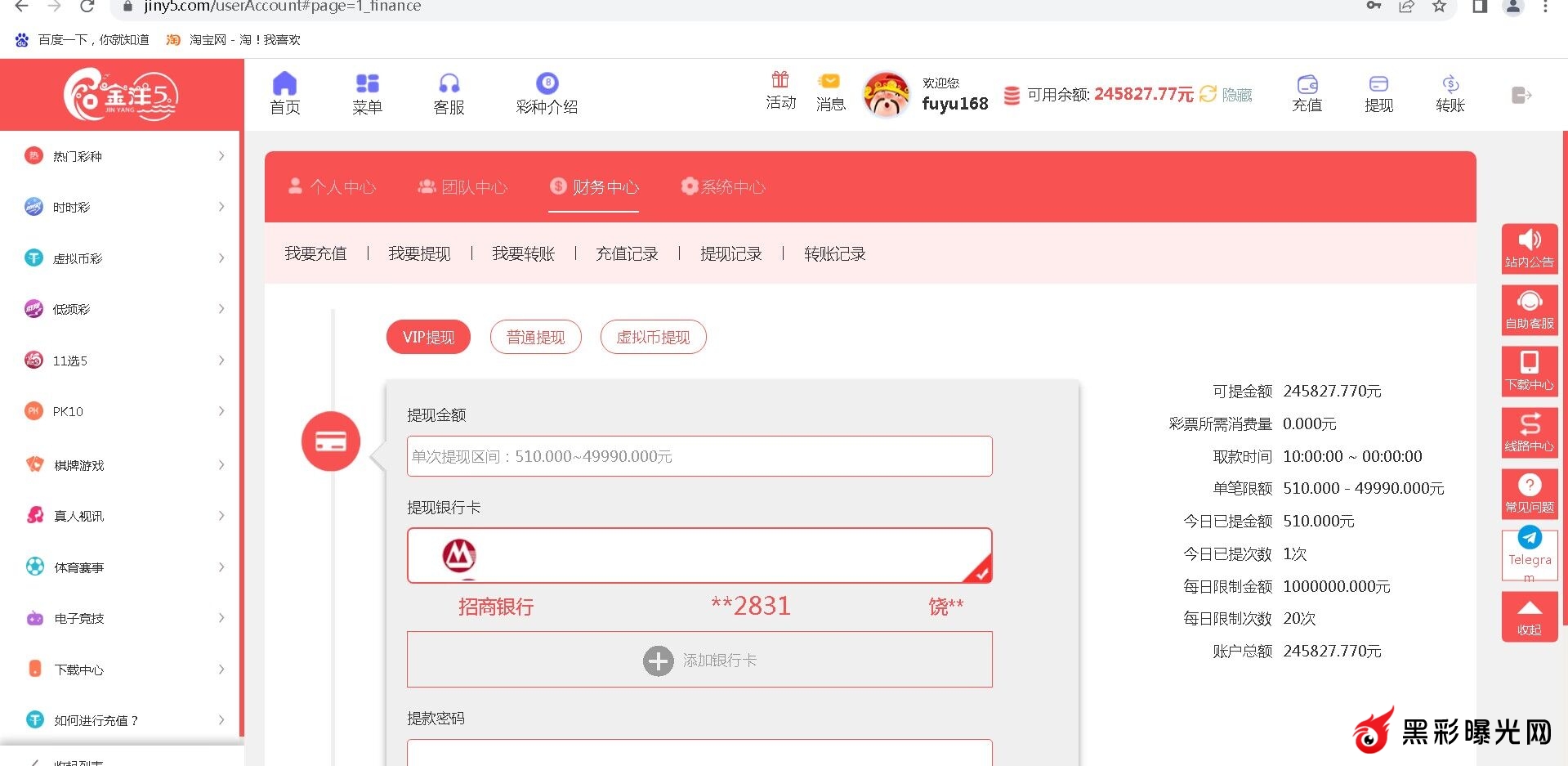Viewport: 1568px width, 766px height.
Task: Open the 客服 headset support icon
Action: coord(449,84)
